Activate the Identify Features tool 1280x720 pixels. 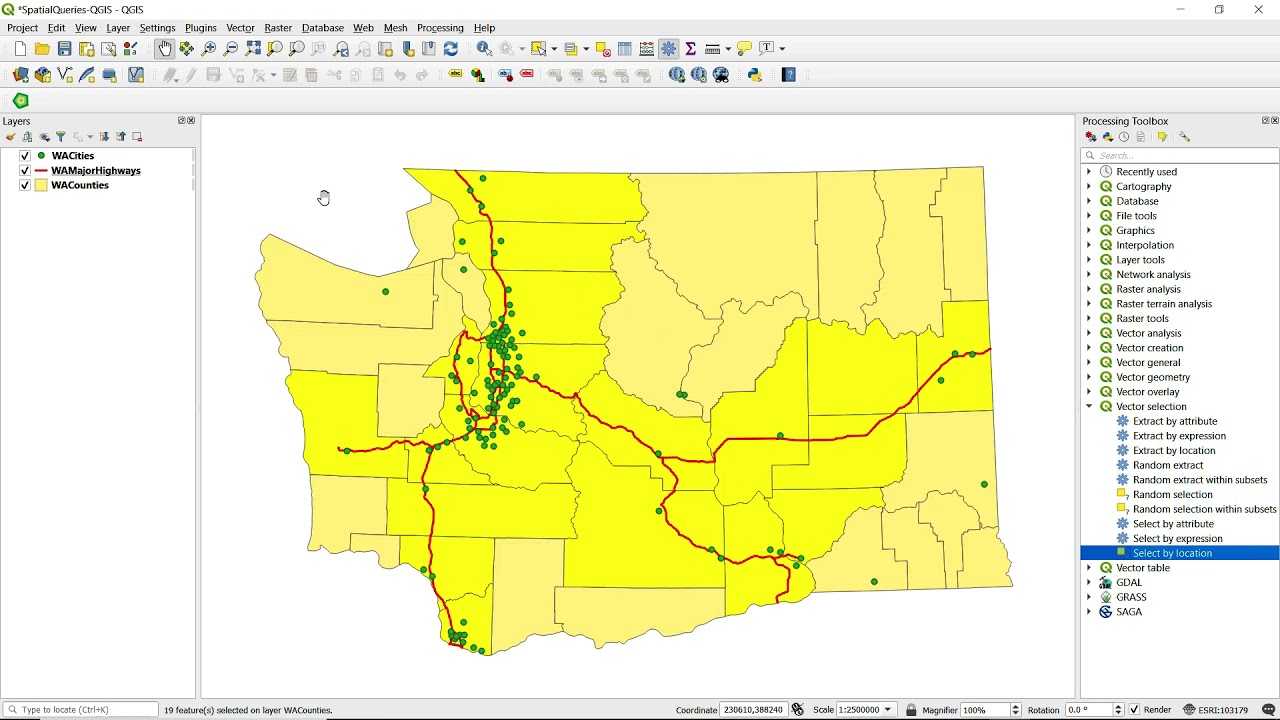(484, 48)
